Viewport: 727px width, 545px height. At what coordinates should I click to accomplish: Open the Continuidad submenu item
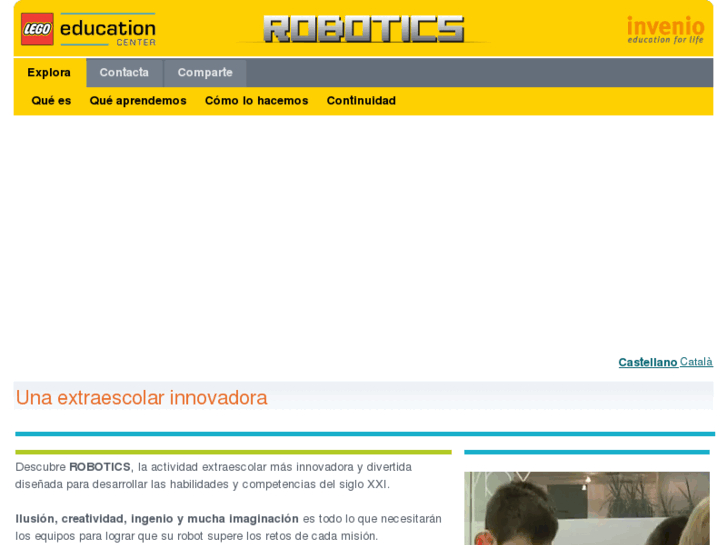pos(361,101)
